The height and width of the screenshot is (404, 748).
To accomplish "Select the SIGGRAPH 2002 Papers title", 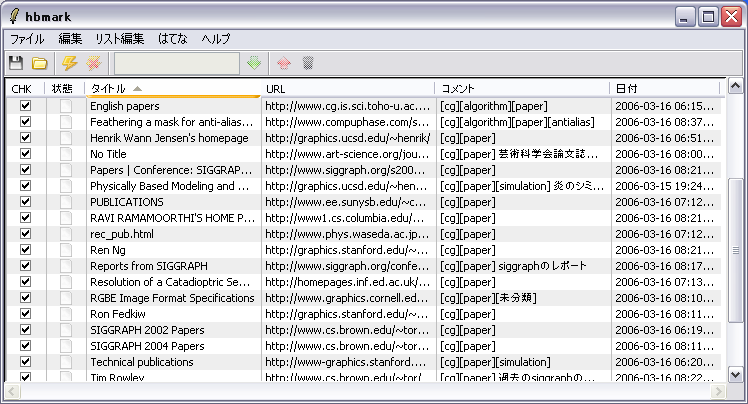I will pos(147,330).
